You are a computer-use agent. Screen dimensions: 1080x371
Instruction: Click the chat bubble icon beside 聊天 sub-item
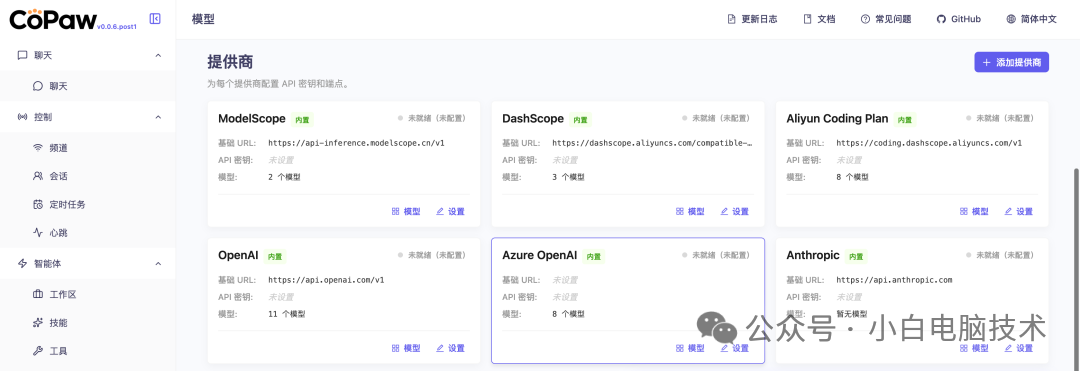point(38,86)
